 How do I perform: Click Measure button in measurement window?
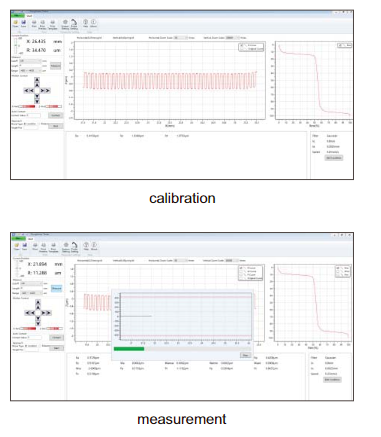(x=57, y=288)
